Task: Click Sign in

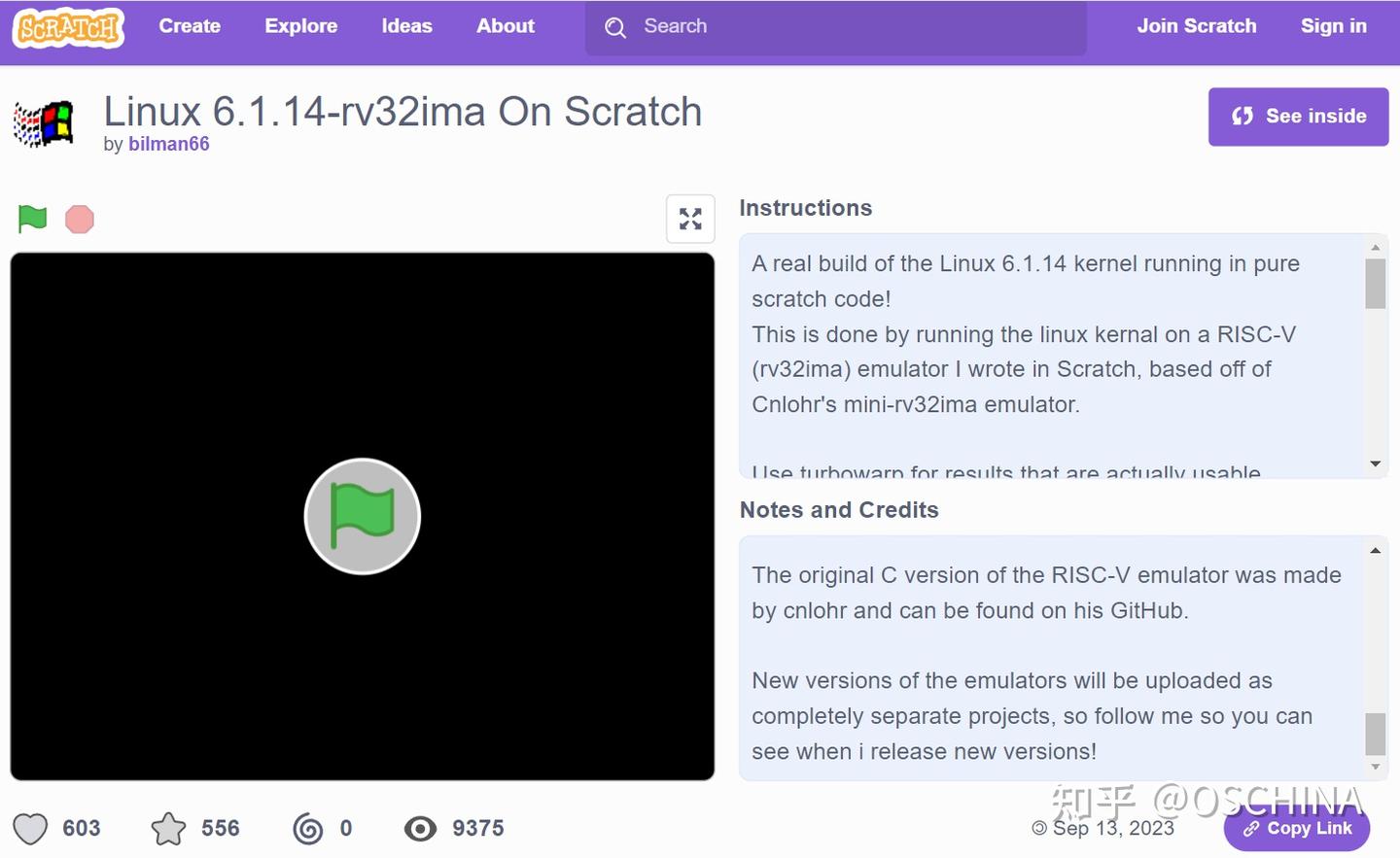Action: point(1334,26)
